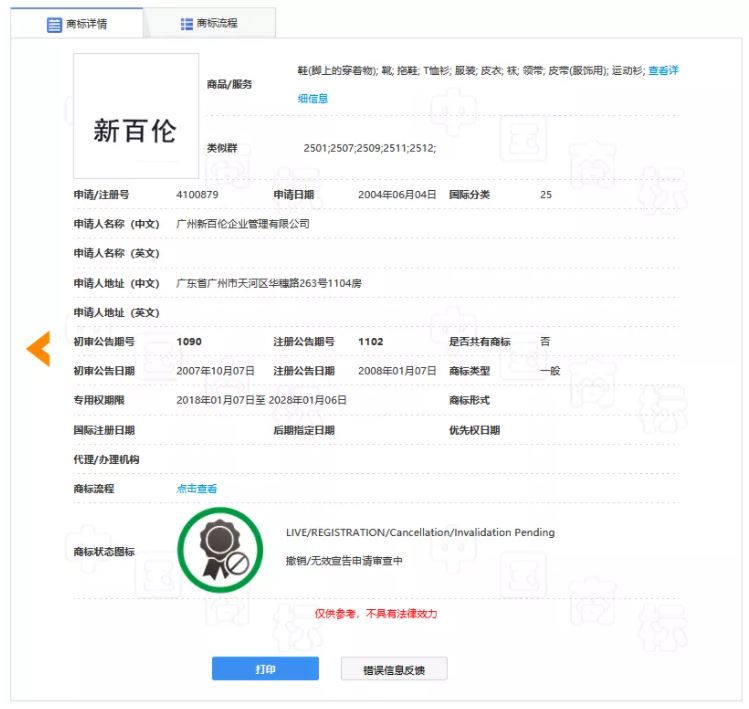Click the 错误信息反馈 feedback button

click(x=394, y=669)
